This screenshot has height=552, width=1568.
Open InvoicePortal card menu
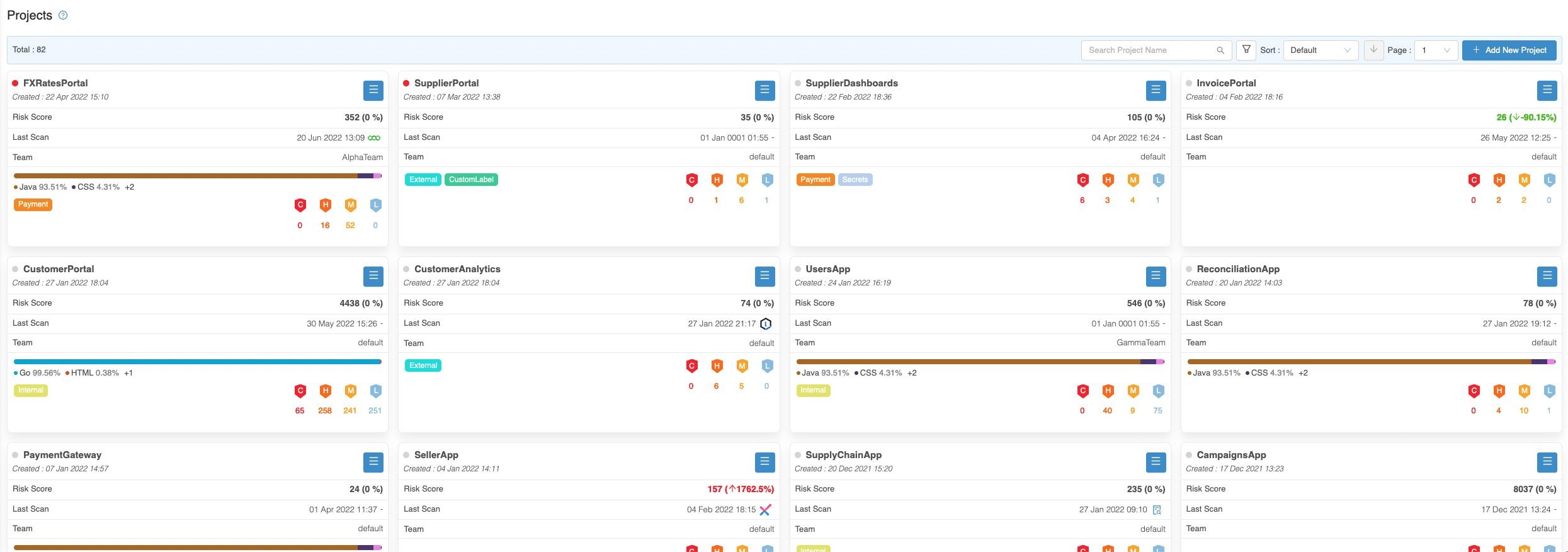[x=1547, y=90]
